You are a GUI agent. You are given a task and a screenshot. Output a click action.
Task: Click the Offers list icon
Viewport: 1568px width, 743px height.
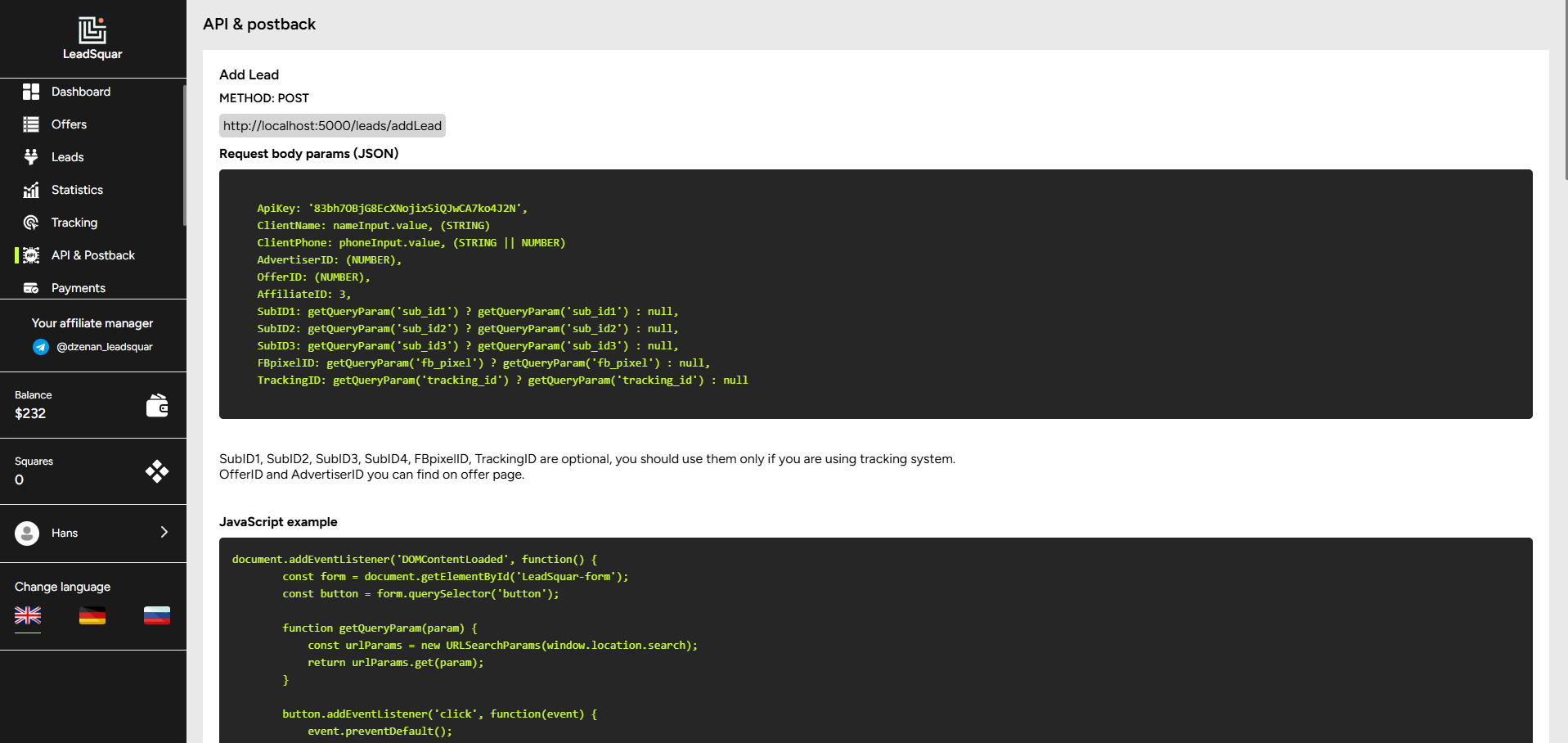(x=31, y=124)
